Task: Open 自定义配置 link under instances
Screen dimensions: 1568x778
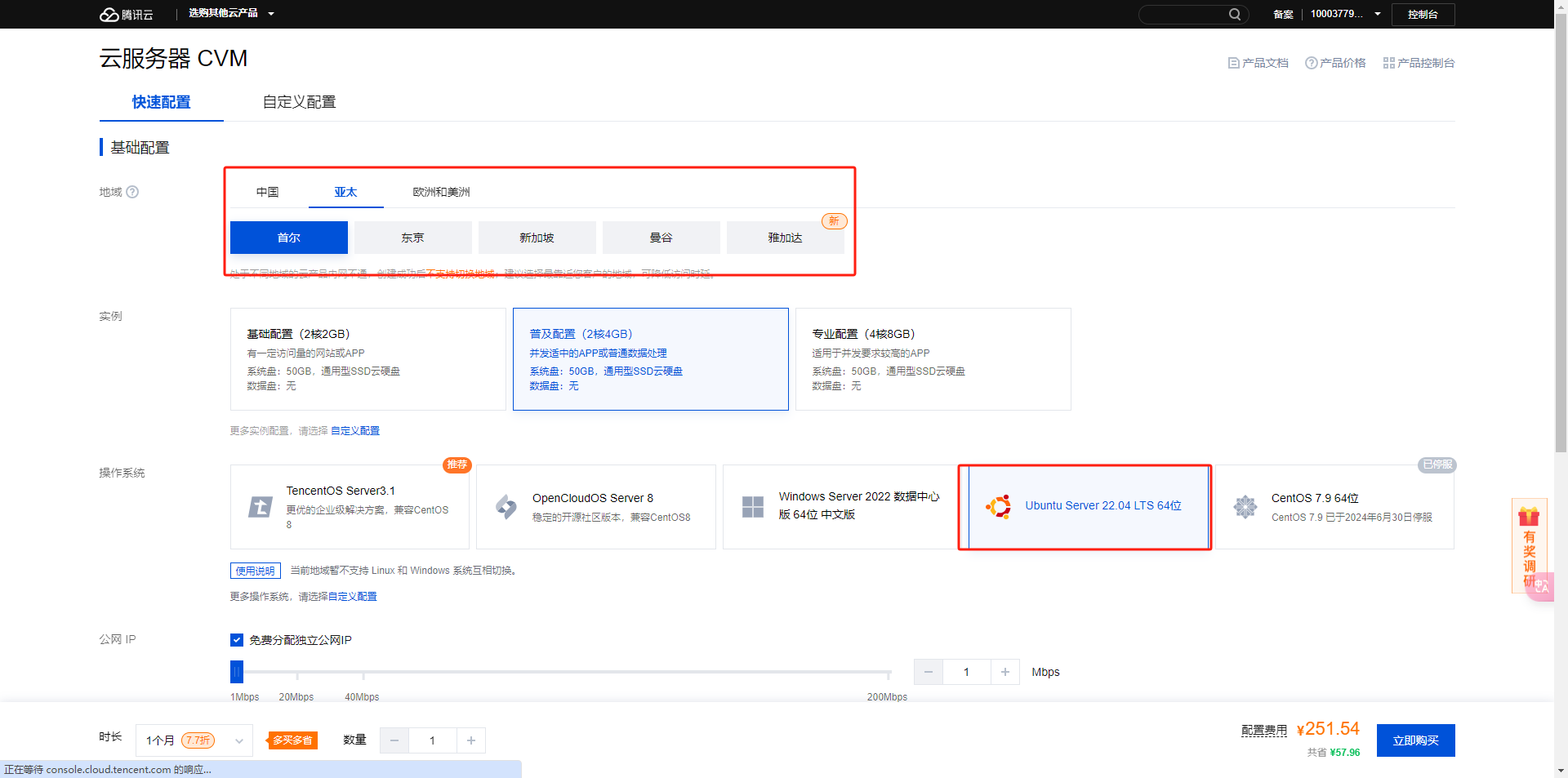Action: click(355, 430)
